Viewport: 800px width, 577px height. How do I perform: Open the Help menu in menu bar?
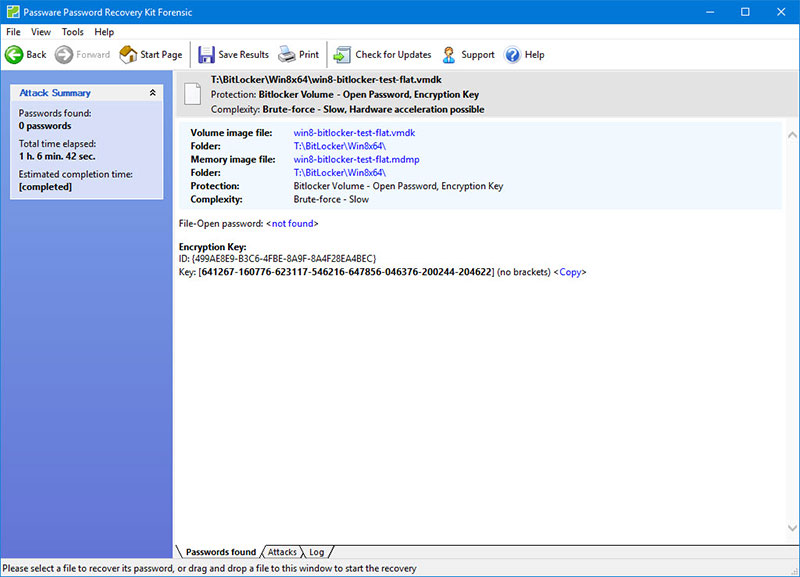[104, 32]
